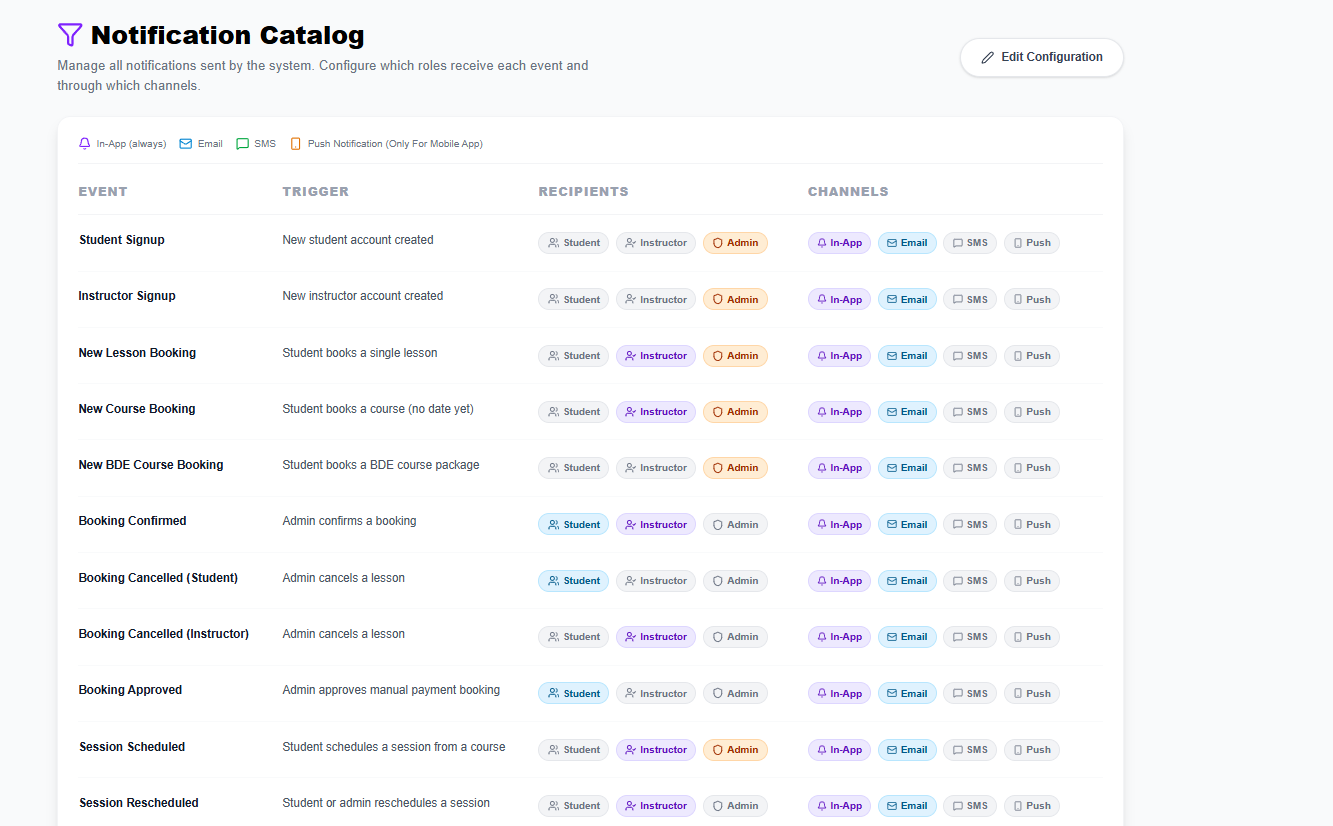Image resolution: width=1333 pixels, height=826 pixels.
Task: Toggle Student recipient for Booking Confirmed
Action: [x=573, y=525]
